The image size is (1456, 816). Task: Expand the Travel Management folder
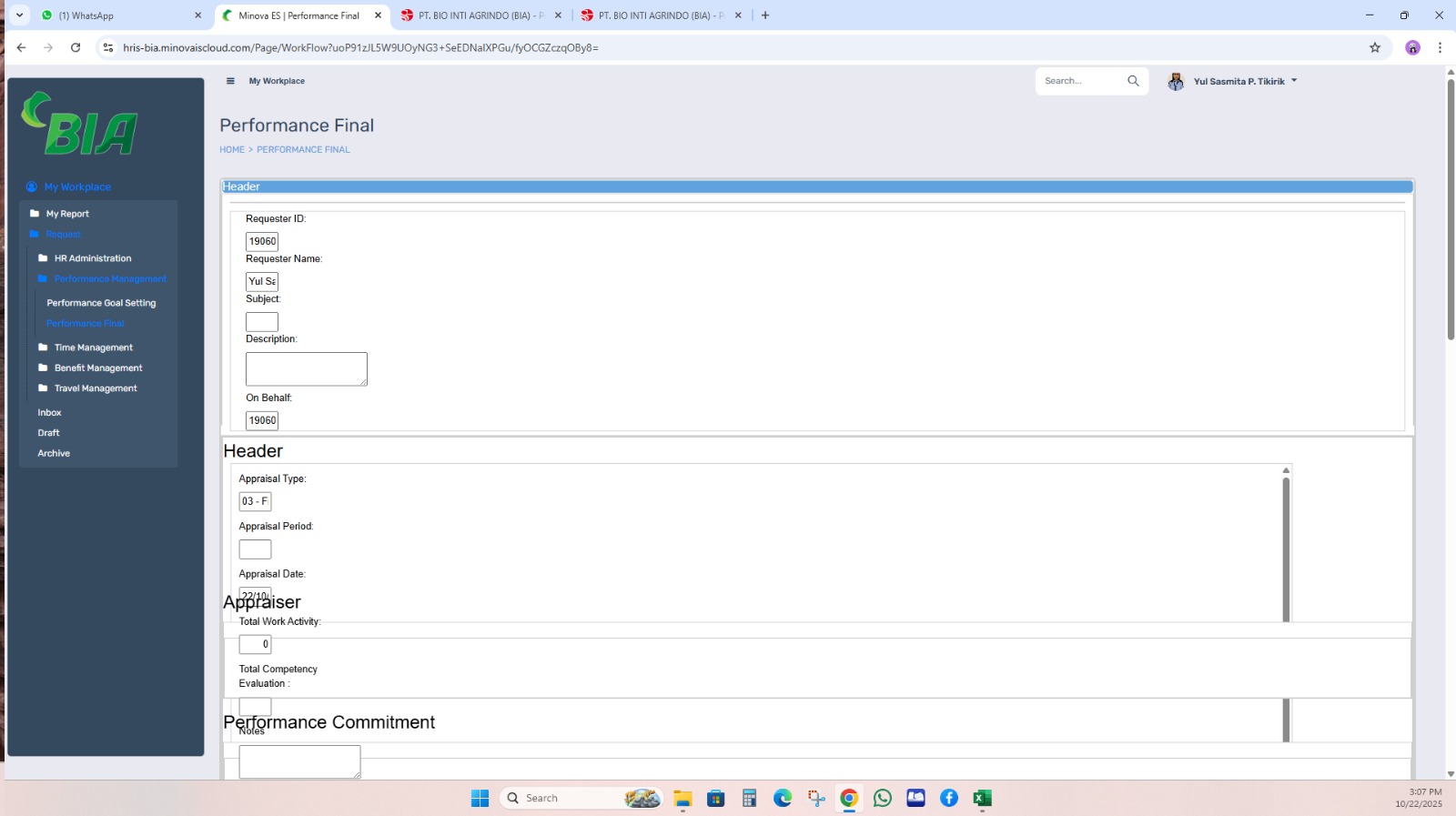[95, 388]
